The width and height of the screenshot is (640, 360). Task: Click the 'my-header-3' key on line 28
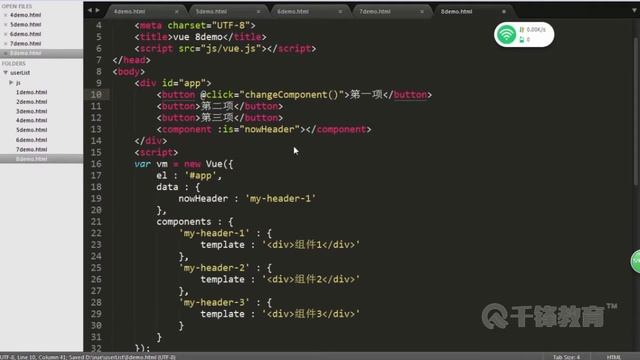(214, 303)
